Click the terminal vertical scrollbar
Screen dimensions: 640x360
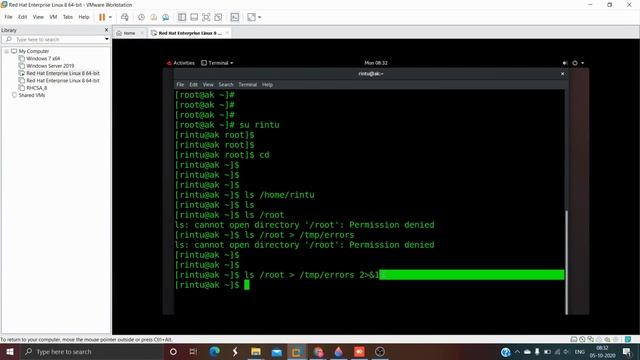(567, 262)
